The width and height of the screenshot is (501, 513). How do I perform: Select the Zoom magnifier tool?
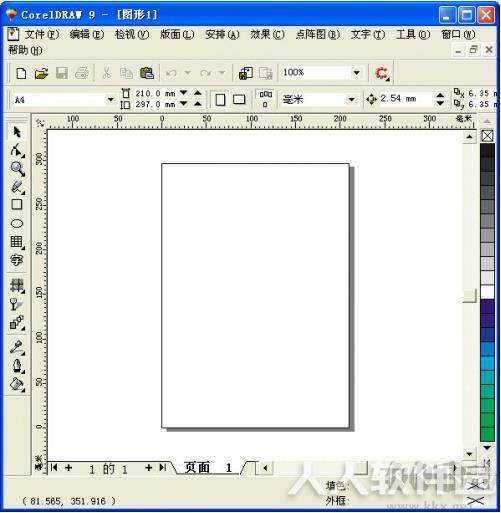(x=17, y=169)
